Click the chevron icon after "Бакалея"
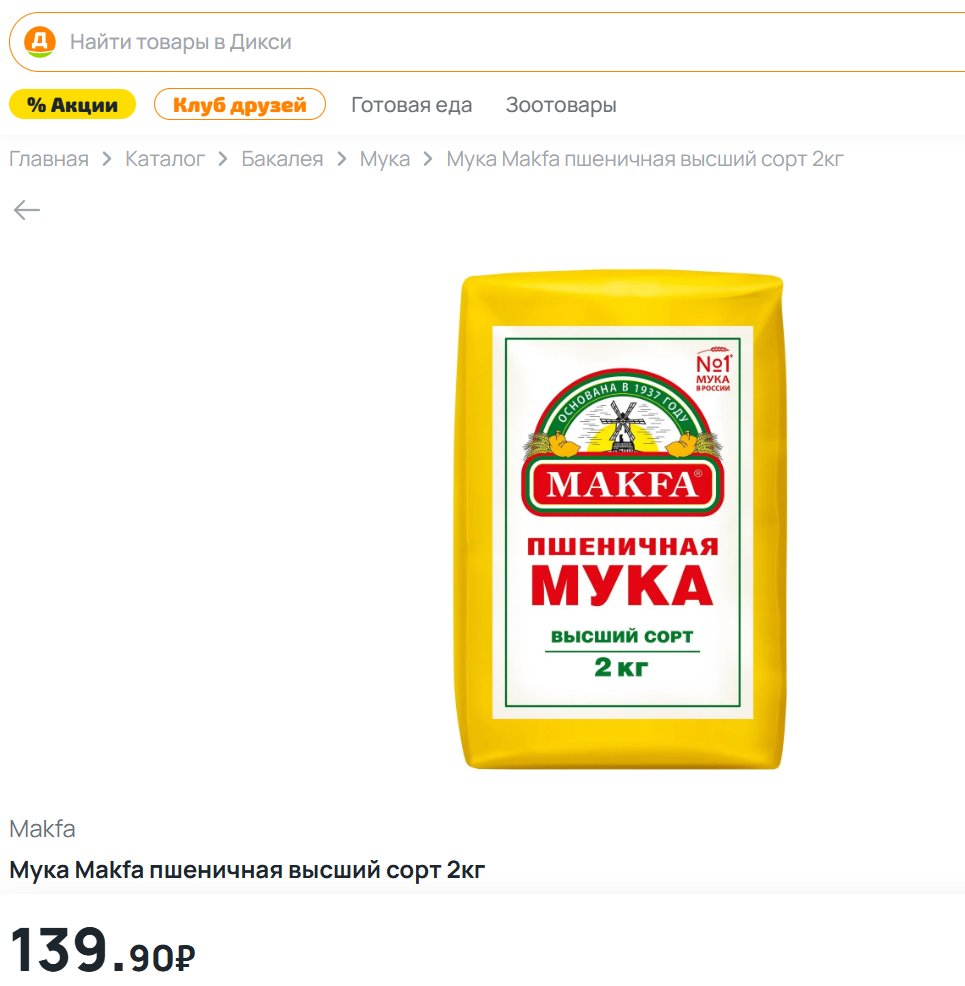 pyautogui.click(x=342, y=159)
